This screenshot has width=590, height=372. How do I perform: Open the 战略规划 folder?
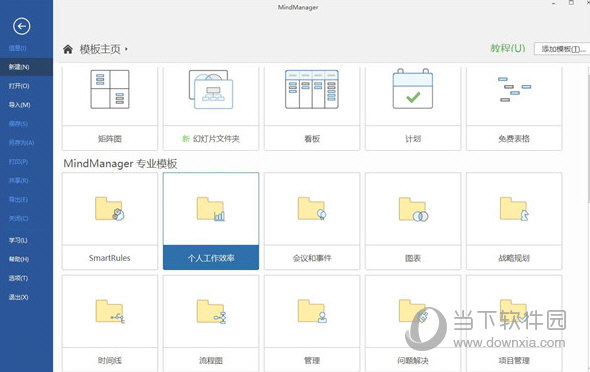pos(514,221)
